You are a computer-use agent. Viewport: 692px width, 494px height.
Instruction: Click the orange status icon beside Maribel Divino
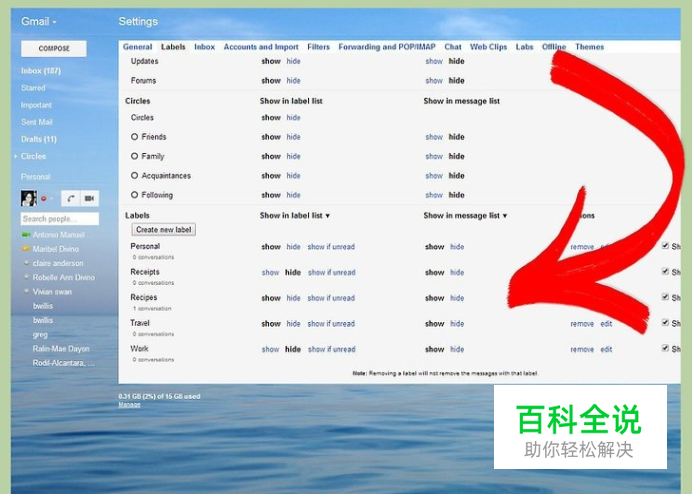point(26,249)
